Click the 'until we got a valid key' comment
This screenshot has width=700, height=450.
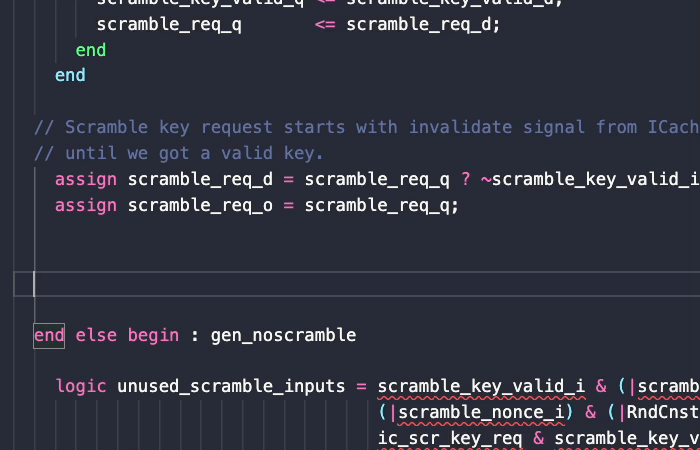point(194,153)
